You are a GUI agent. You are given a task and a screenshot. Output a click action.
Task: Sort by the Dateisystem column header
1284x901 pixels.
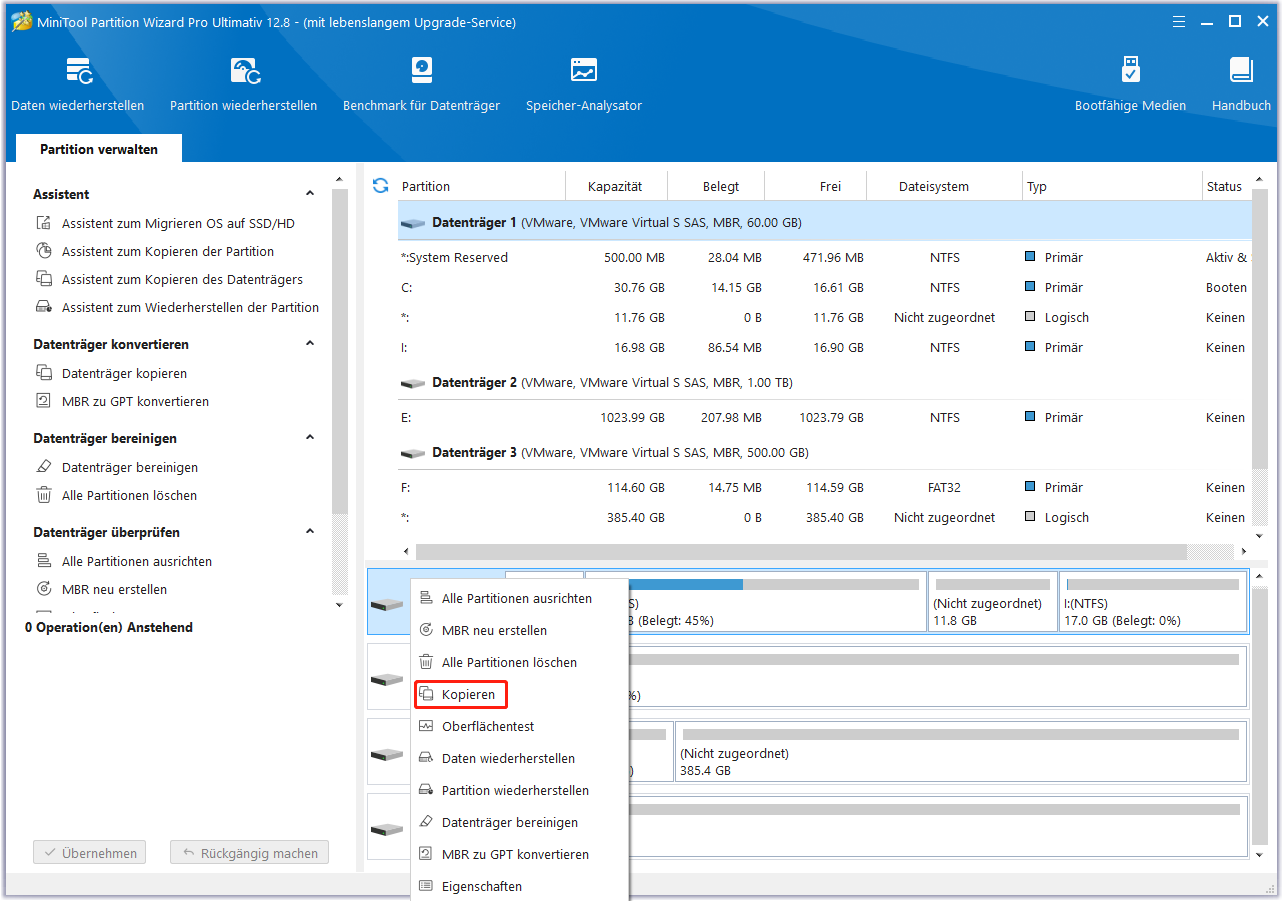(943, 186)
